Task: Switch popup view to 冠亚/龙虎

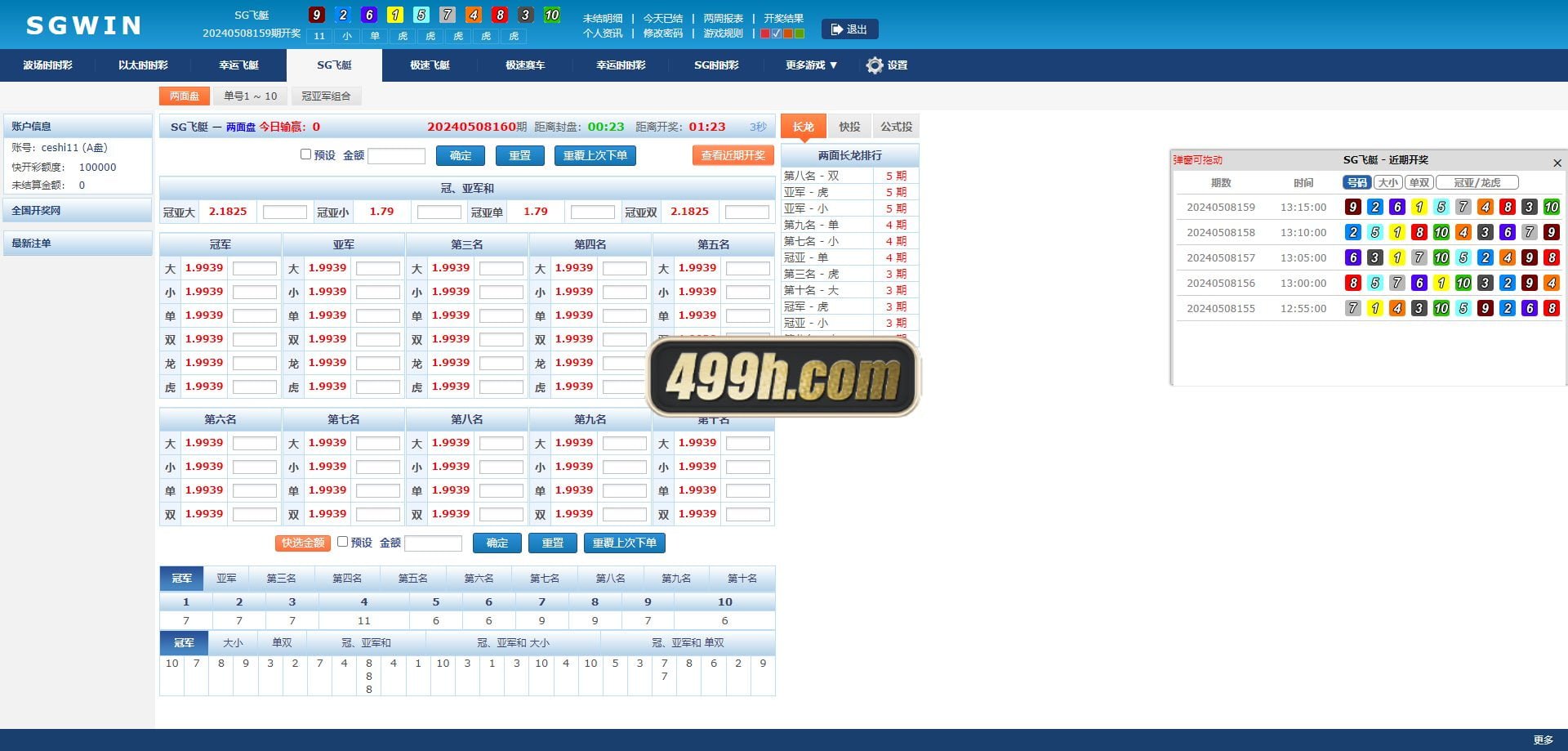Action: [1477, 183]
